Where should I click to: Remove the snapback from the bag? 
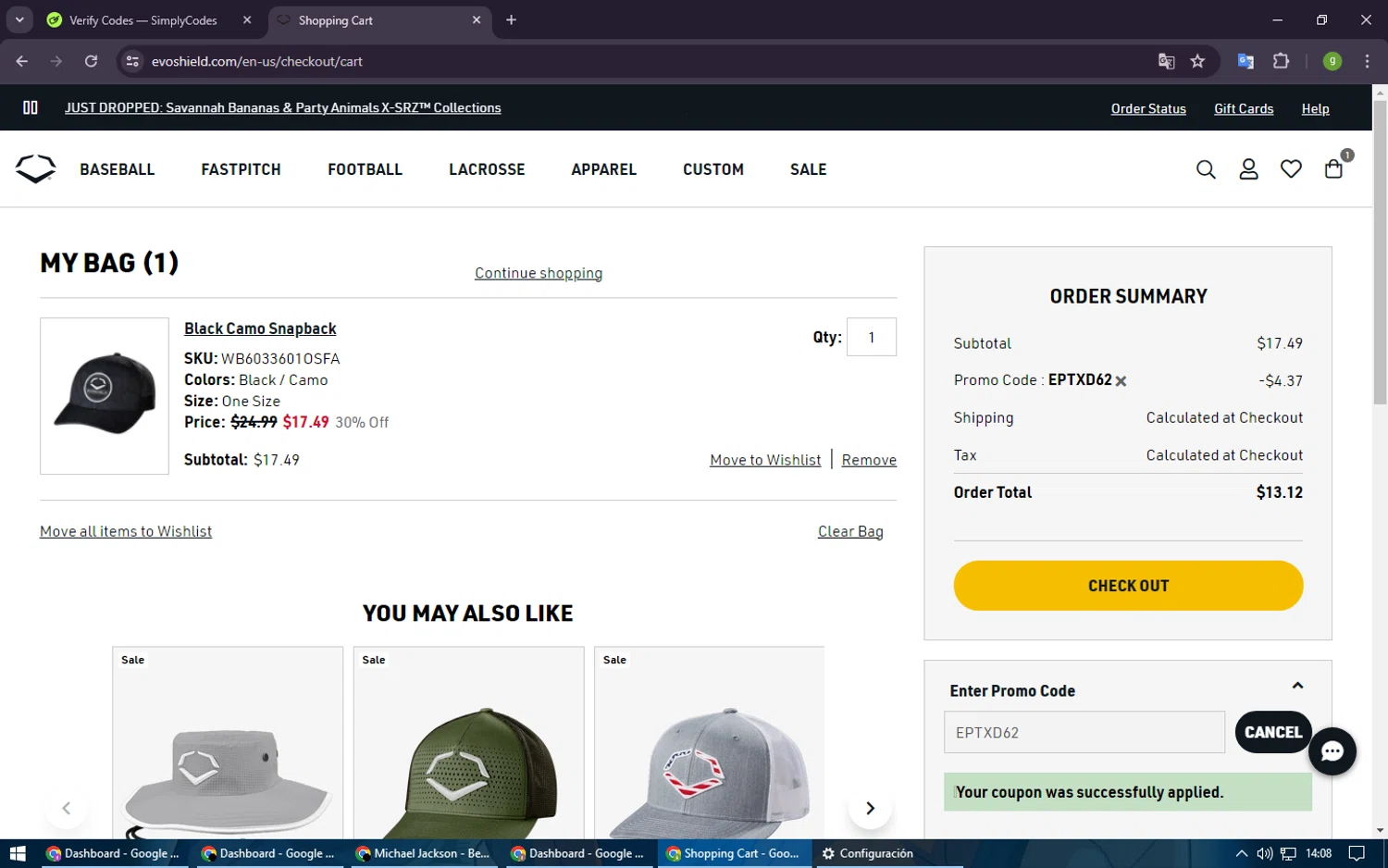(x=869, y=460)
